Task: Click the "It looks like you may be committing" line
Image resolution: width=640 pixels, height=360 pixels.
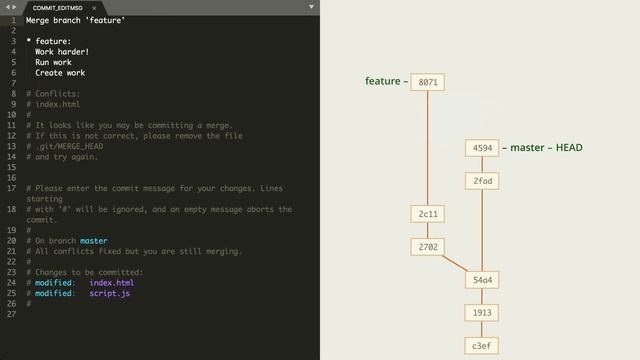Action: pyautogui.click(x=129, y=125)
